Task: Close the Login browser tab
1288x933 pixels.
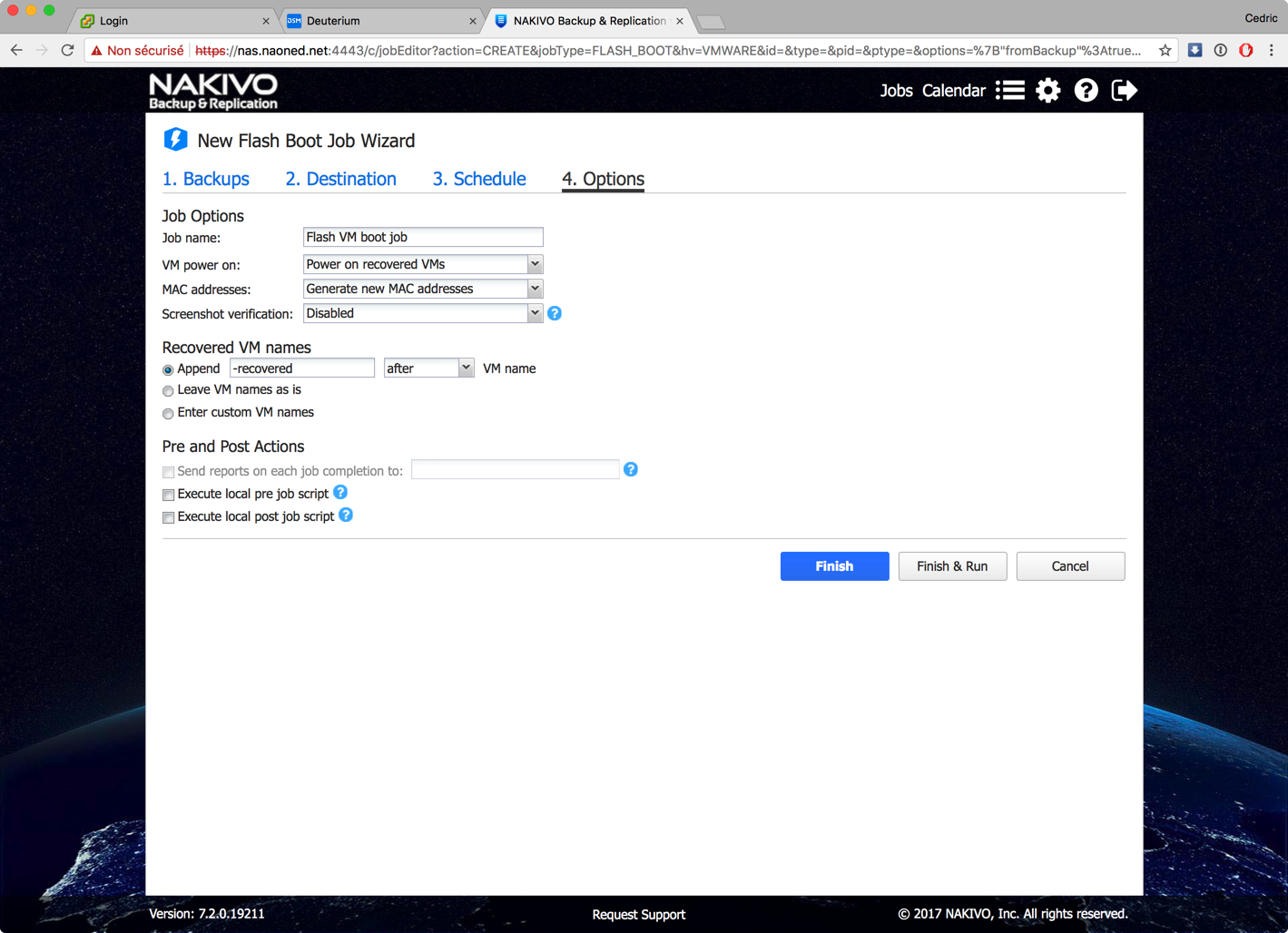Action: click(266, 21)
